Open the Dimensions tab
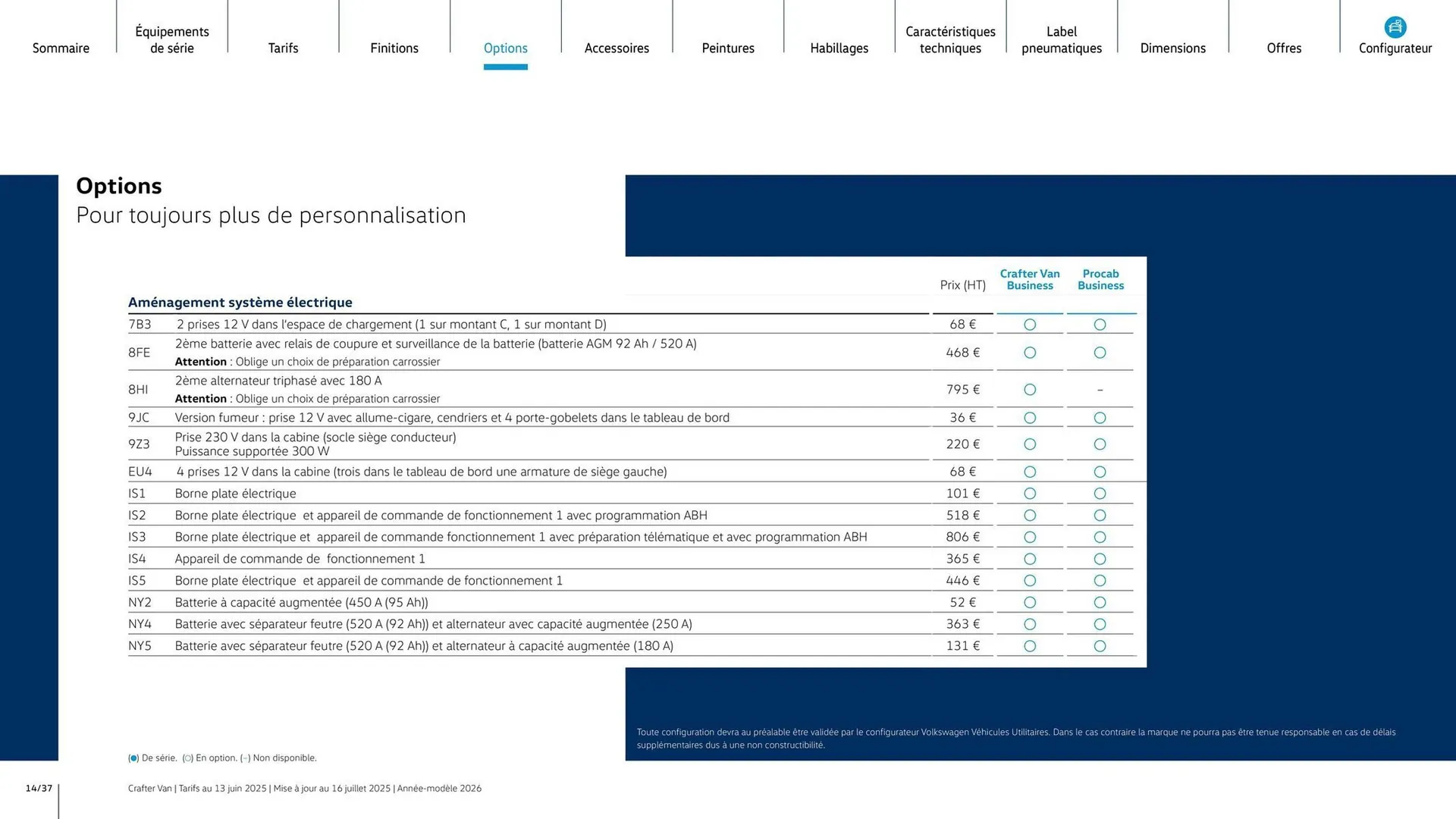 1172,48
